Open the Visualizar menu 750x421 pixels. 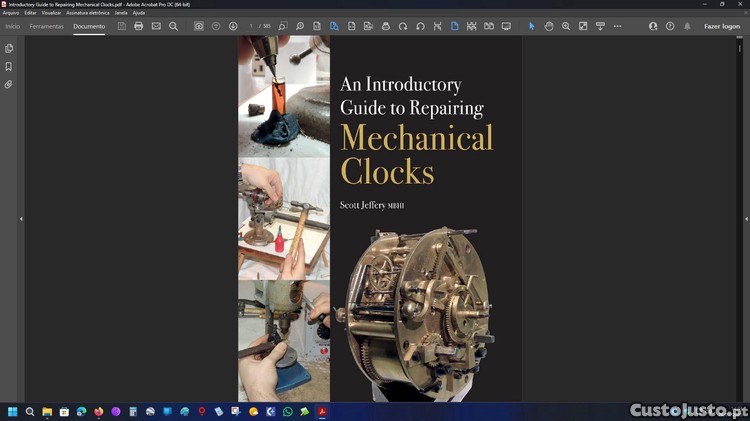(51, 12)
